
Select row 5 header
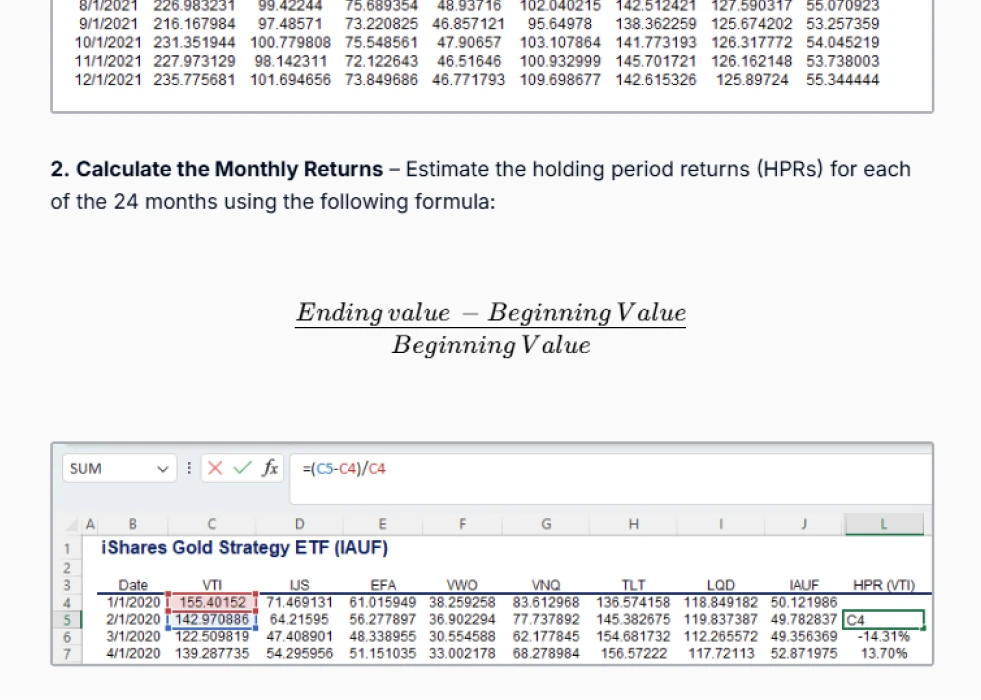[x=66, y=619]
